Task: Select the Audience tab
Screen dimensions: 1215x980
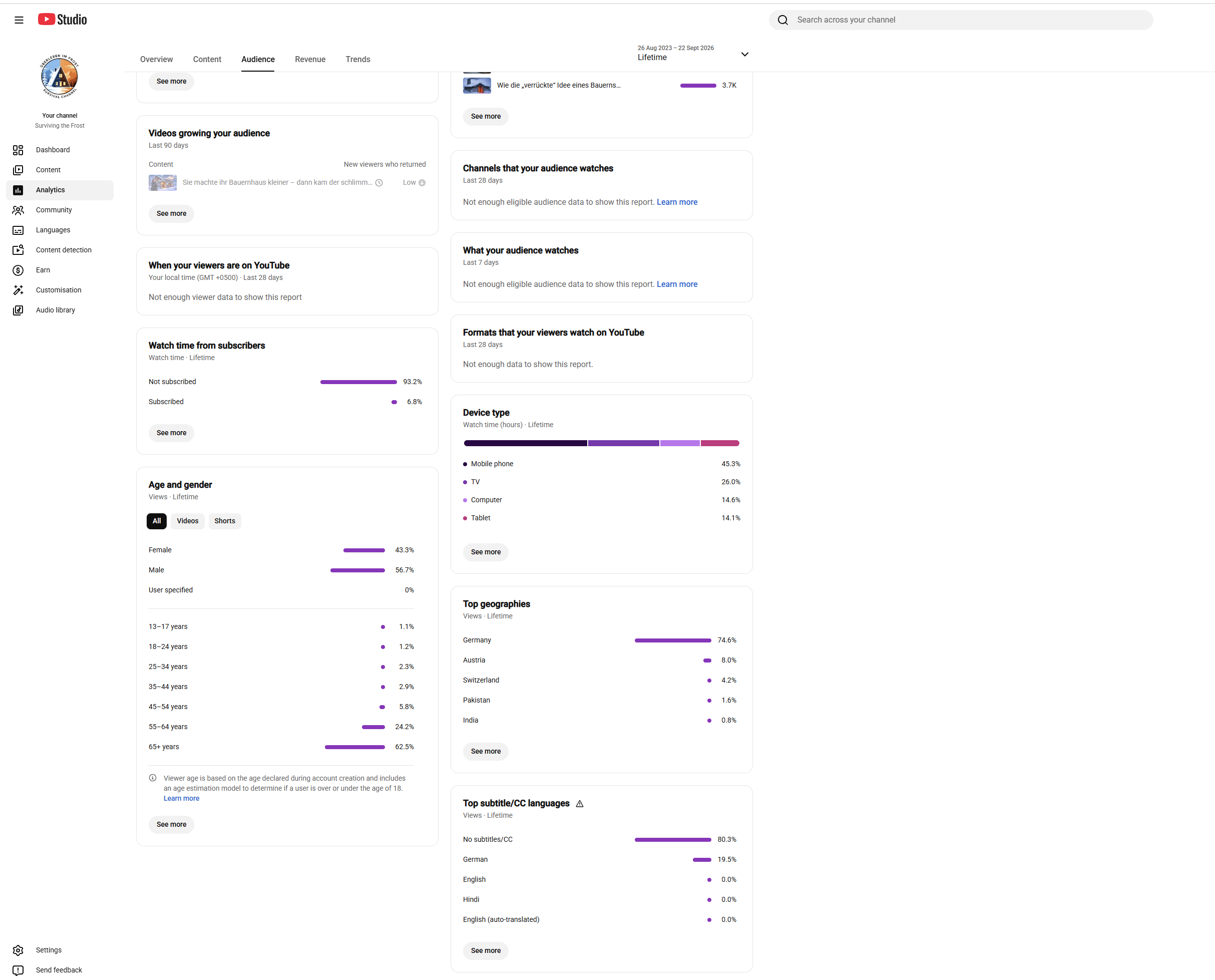Action: pyautogui.click(x=258, y=59)
